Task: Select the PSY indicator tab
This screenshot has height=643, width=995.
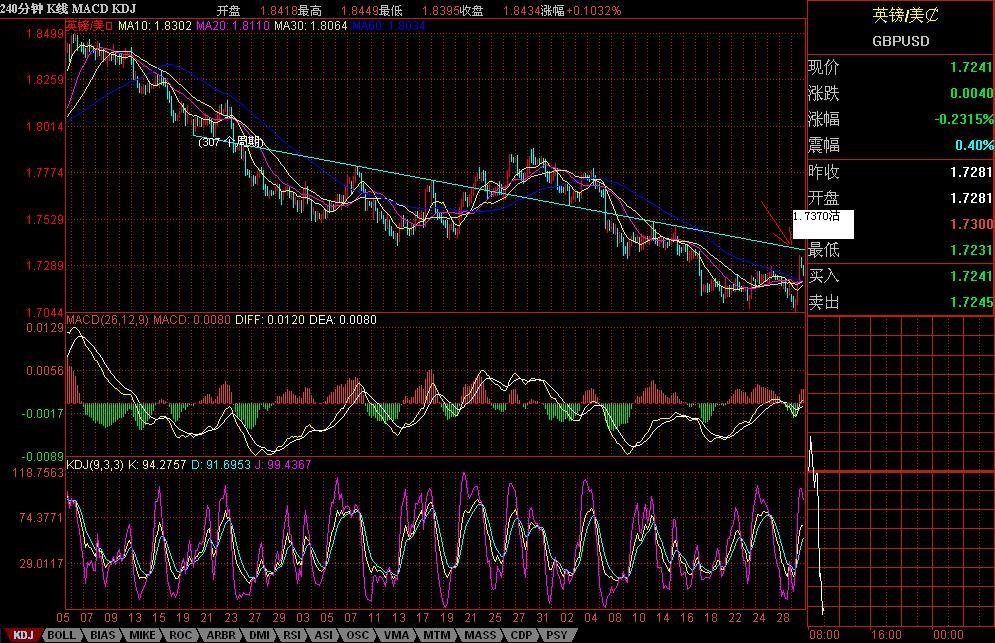Action: (556, 635)
